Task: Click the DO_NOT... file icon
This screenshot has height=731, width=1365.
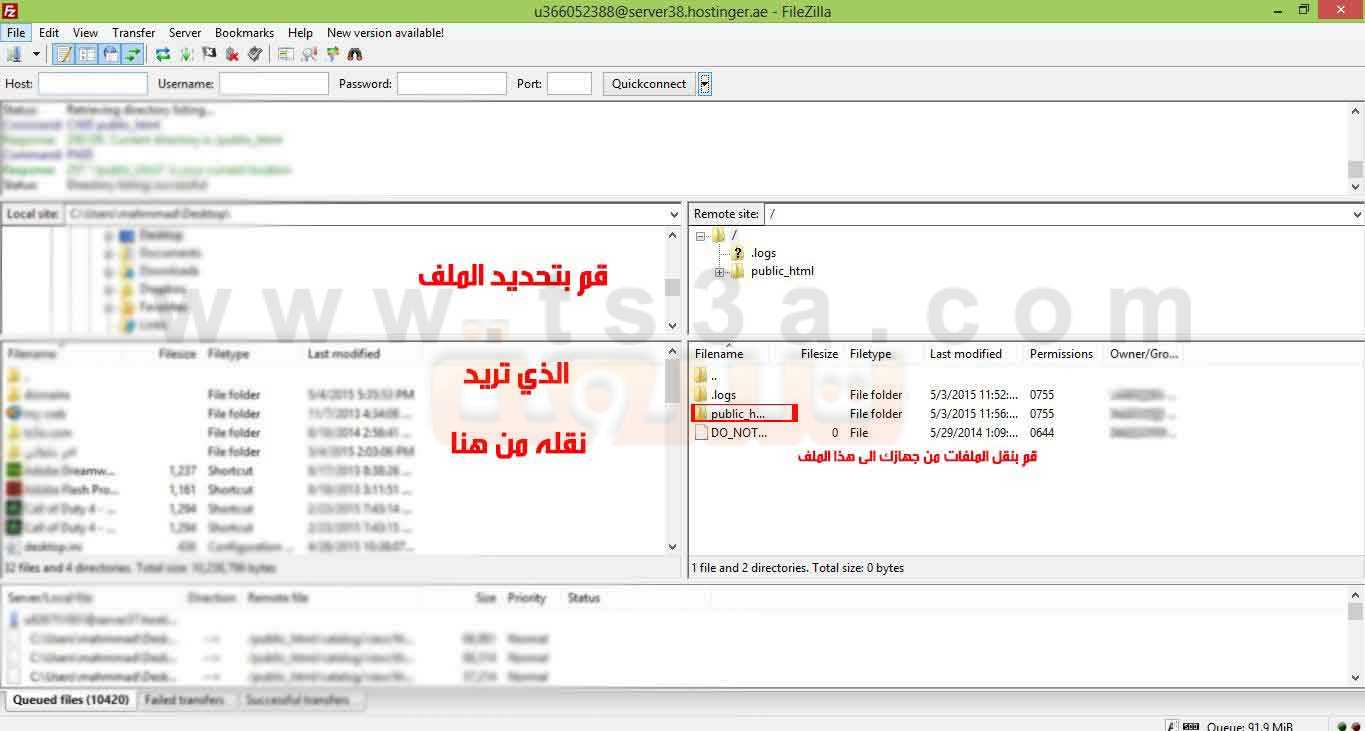Action: point(701,433)
